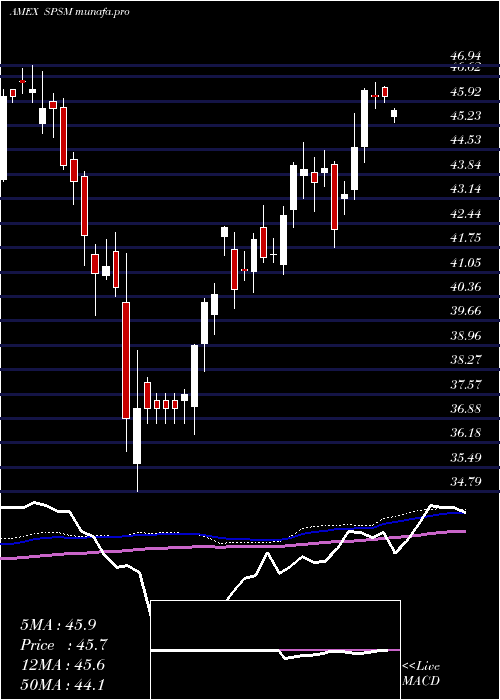The width and height of the screenshot is (500, 700).
Task: Click the 40.36 price level label
Action: 466,286
